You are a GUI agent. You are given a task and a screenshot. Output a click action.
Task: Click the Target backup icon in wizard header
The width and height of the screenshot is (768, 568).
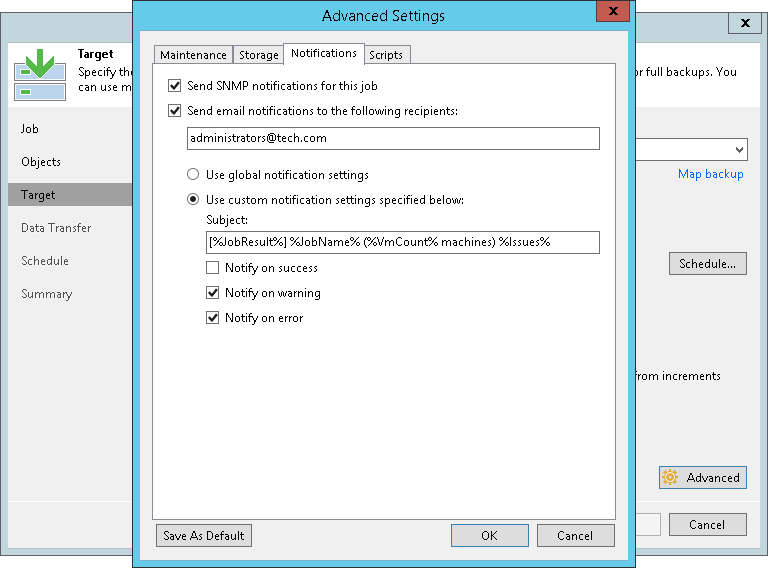tap(40, 74)
